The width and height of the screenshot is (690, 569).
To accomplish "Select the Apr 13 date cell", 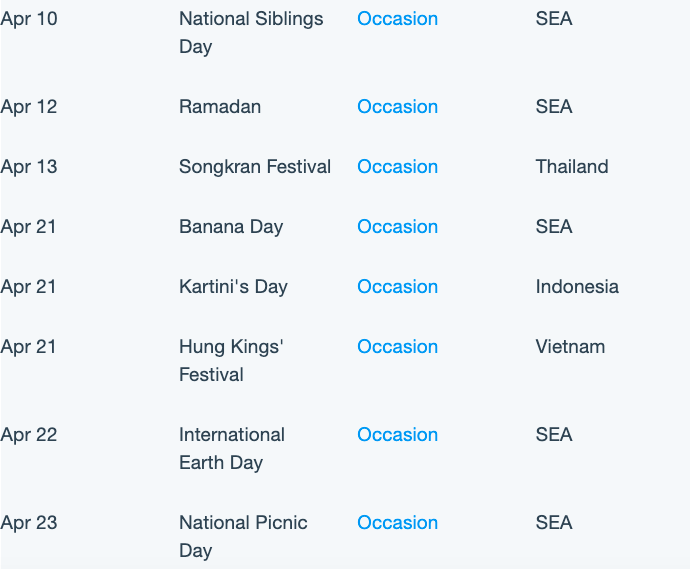I will coord(29,167).
